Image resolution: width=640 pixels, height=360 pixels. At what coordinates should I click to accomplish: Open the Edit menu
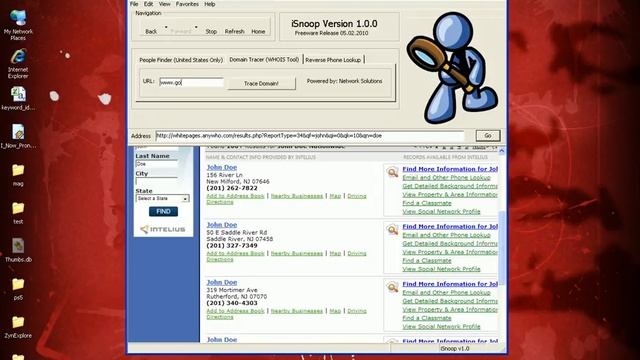(x=149, y=4)
